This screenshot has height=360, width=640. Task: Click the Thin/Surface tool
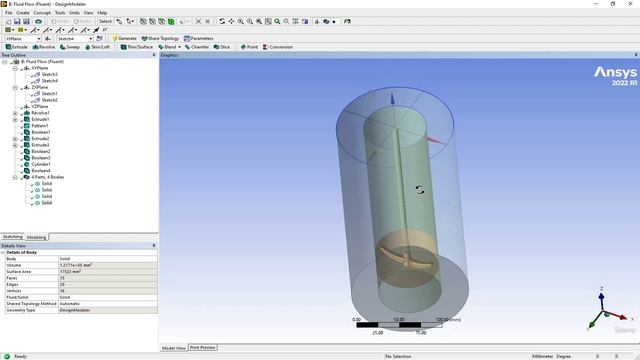137,47
